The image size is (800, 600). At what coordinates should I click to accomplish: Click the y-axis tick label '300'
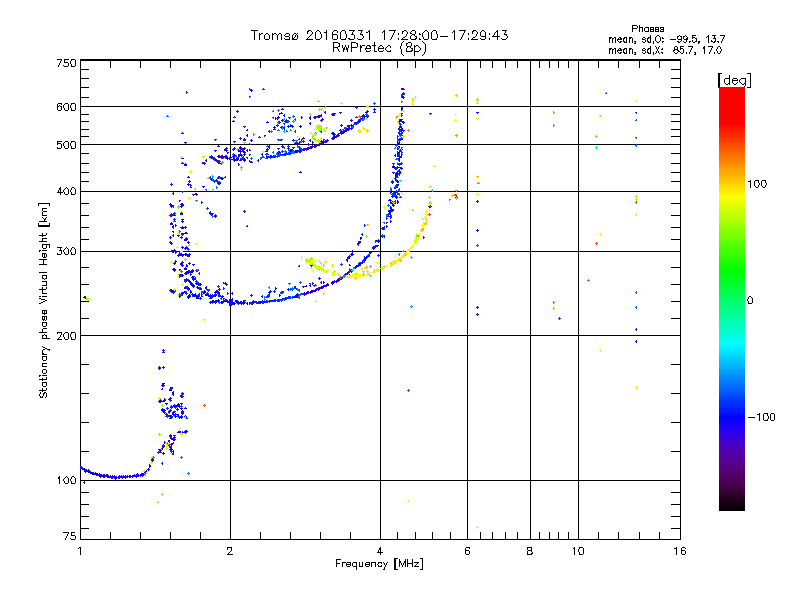pyautogui.click(x=66, y=251)
